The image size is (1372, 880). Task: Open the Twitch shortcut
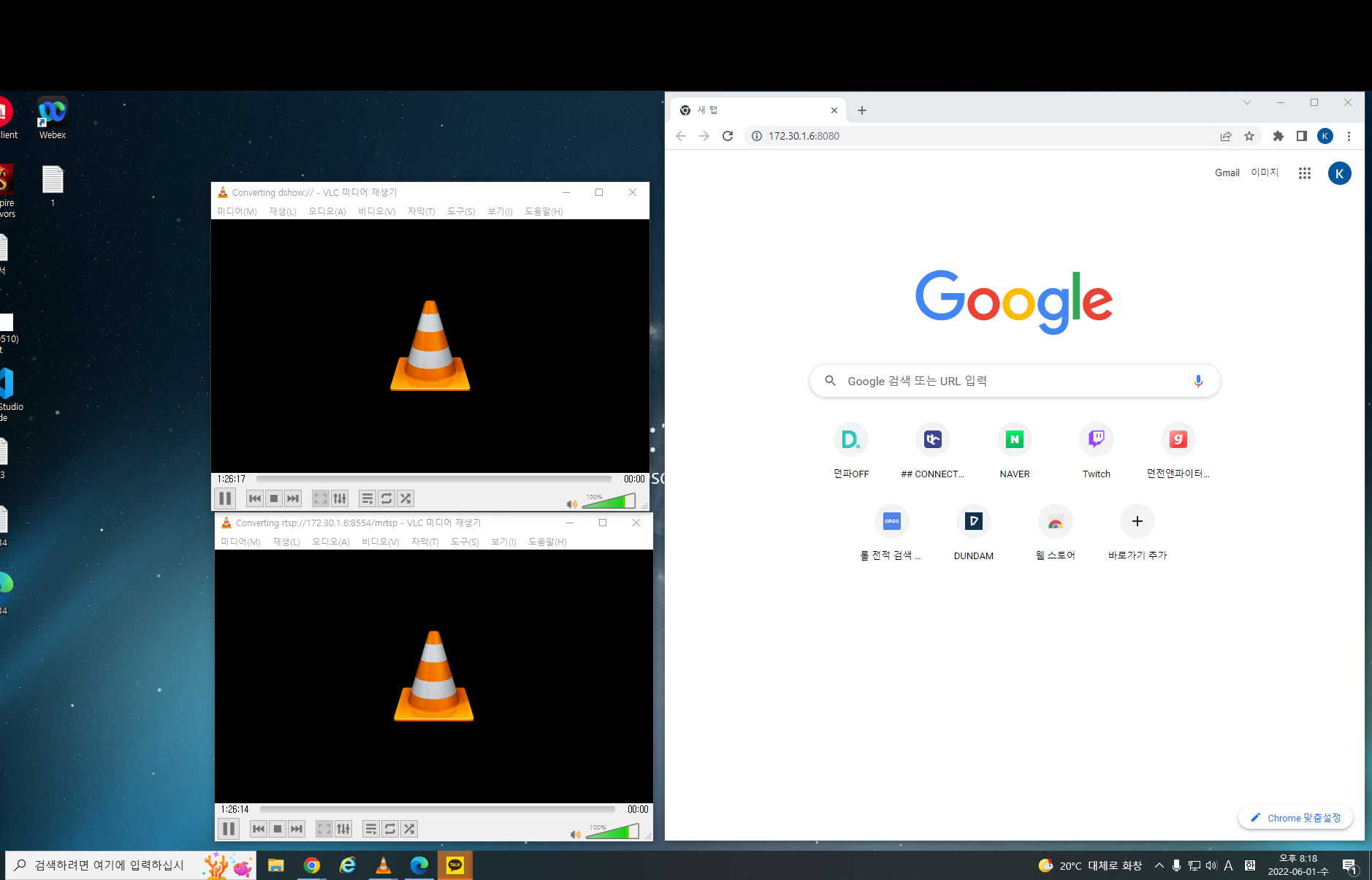pos(1097,450)
